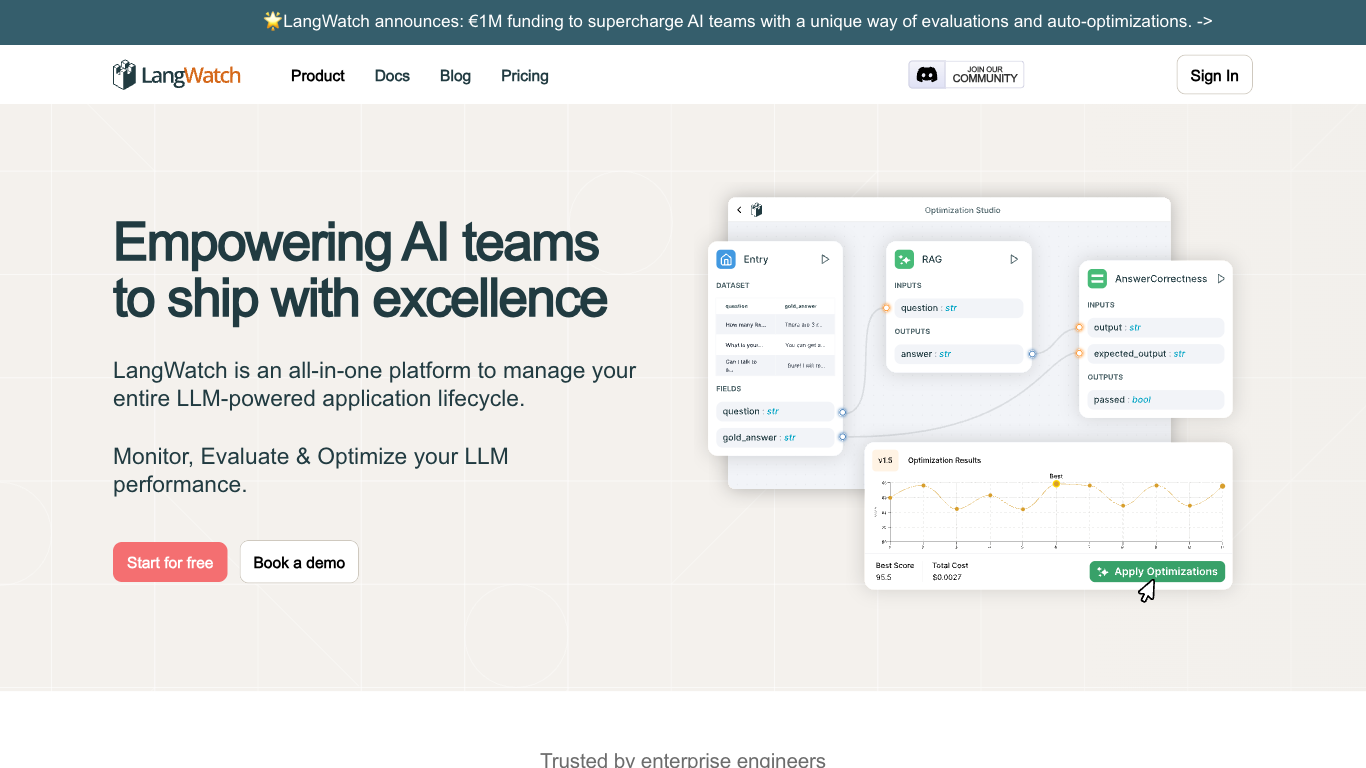Screen dimensions: 1366x768
Task: Click the Best Score value 95.5
Action: click(884, 577)
